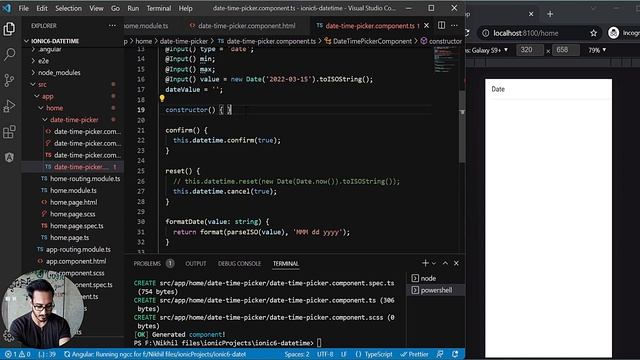Close the date-time-picker.component.ts tab
640x360 pixels.
point(427,25)
